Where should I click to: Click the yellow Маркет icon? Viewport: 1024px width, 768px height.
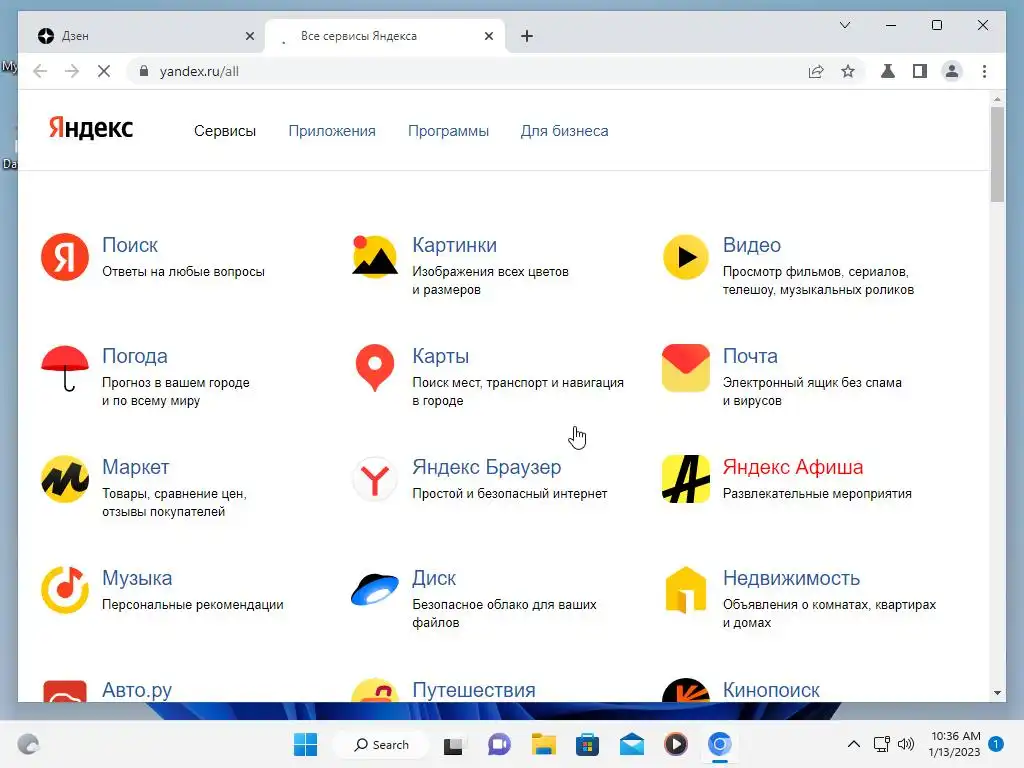point(65,479)
